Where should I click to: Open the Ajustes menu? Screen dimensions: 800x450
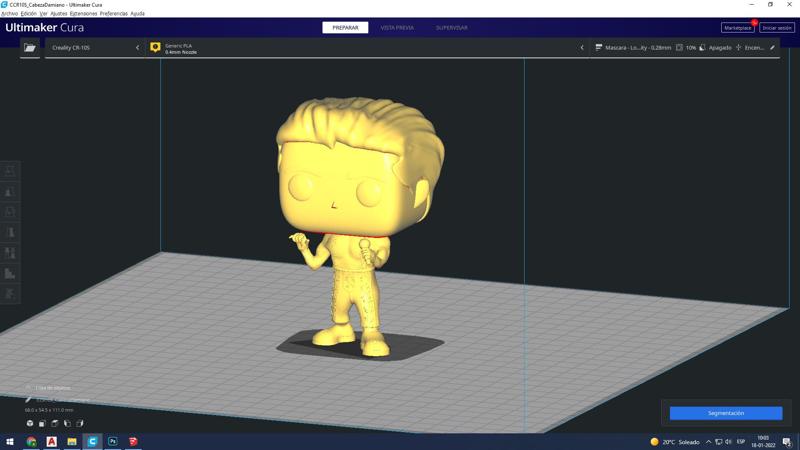tap(59, 14)
